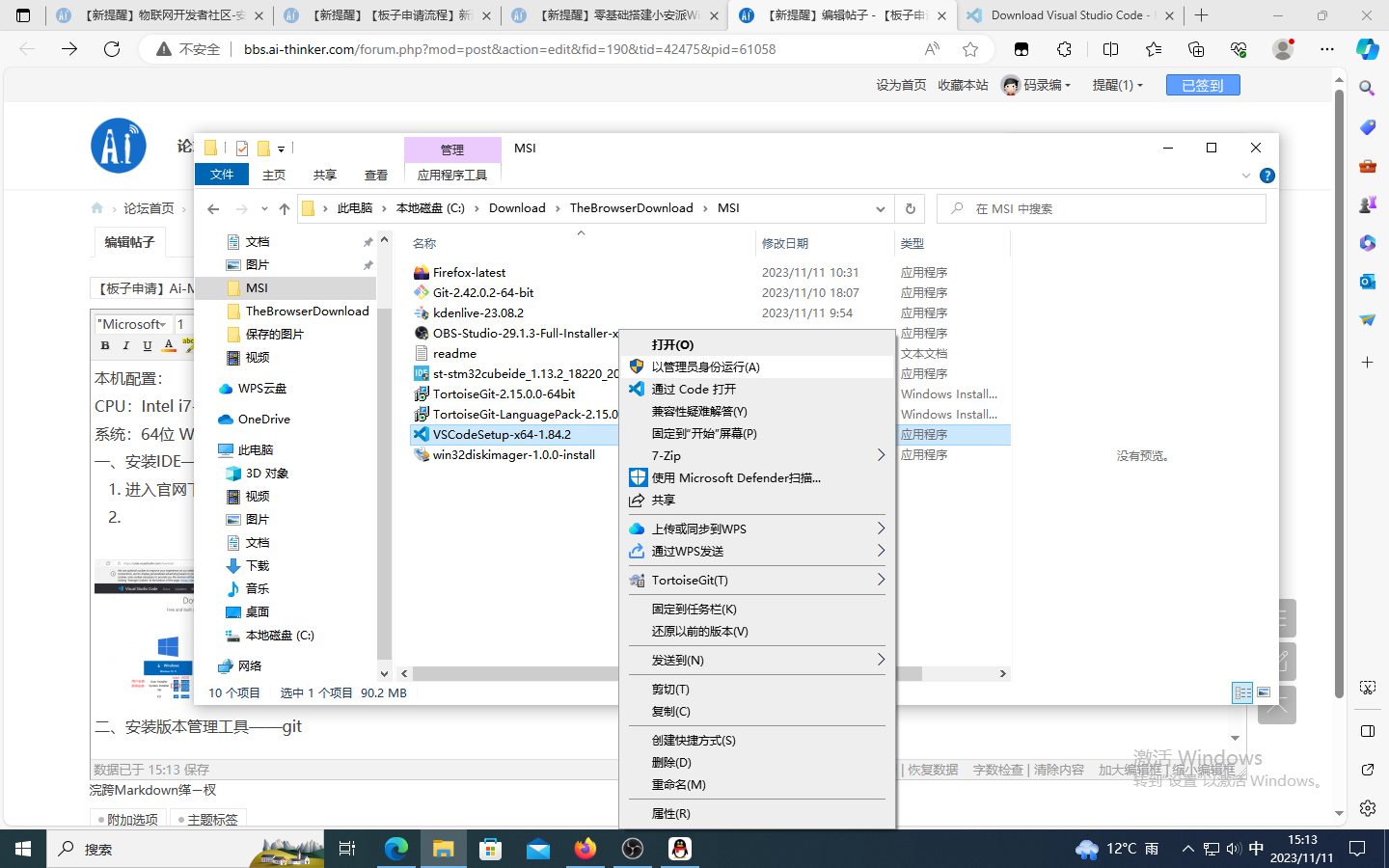This screenshot has width=1389, height=868.
Task: Select 复制(C) in context menu
Action: point(757,711)
